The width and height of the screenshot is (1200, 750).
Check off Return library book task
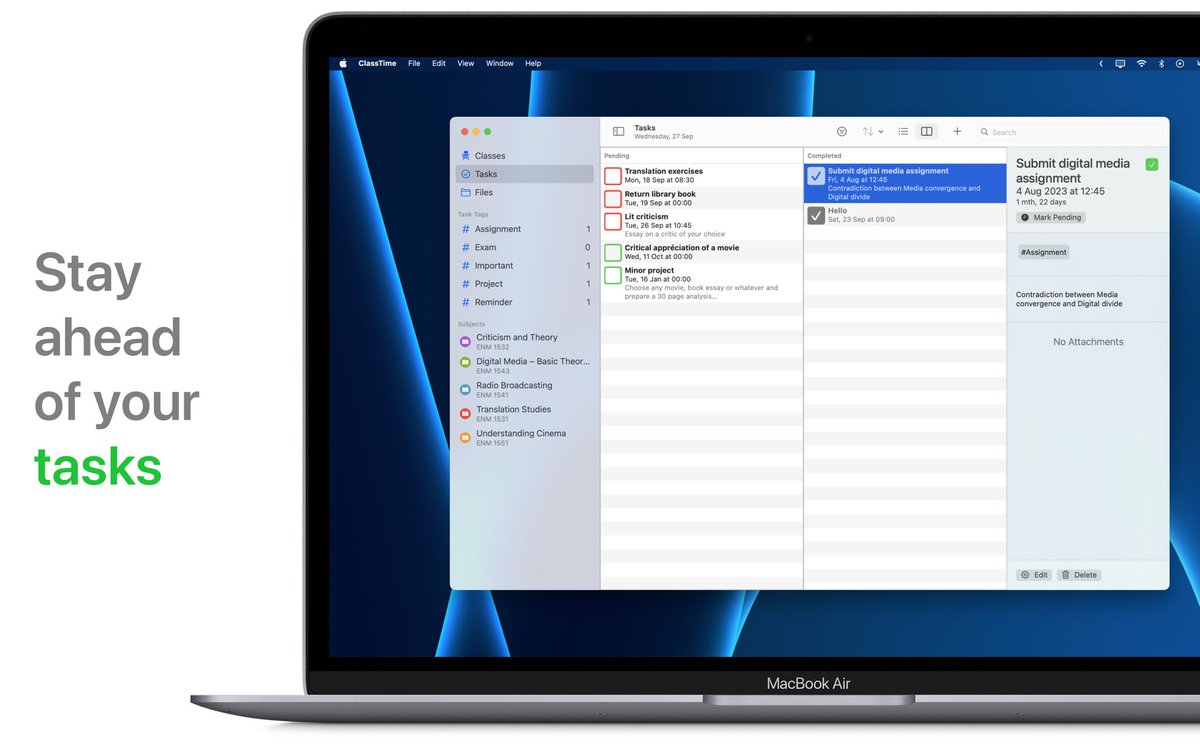pos(613,198)
